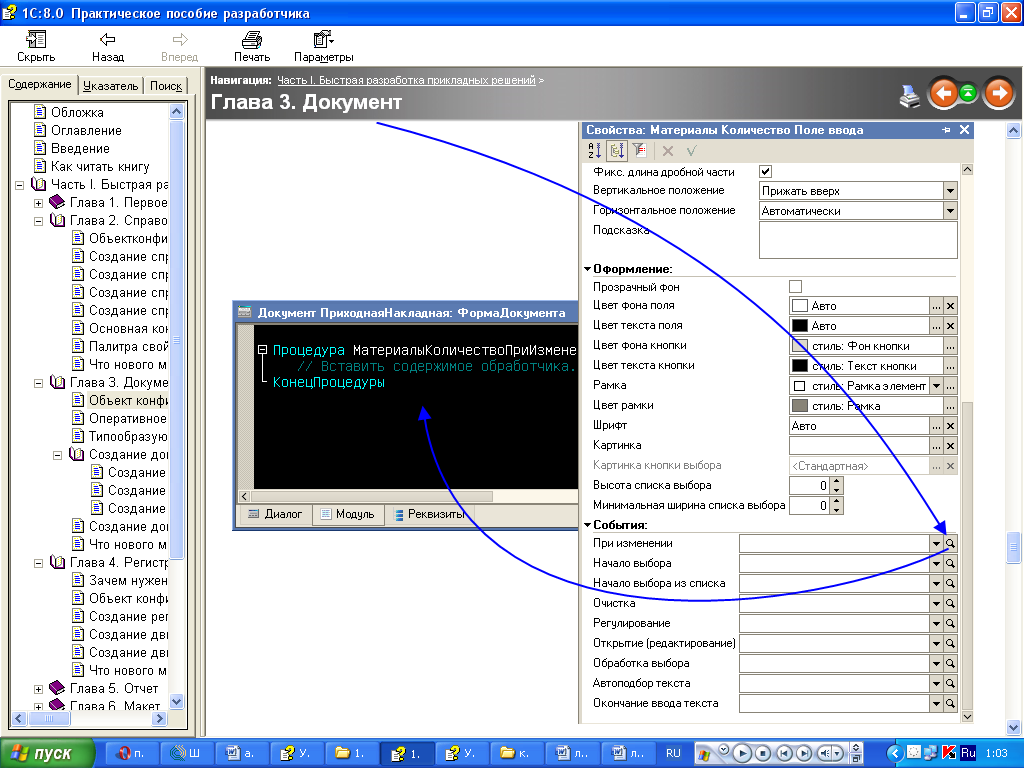The image size is (1024, 768).
Task: Click the Печать printer icon
Action: click(252, 40)
